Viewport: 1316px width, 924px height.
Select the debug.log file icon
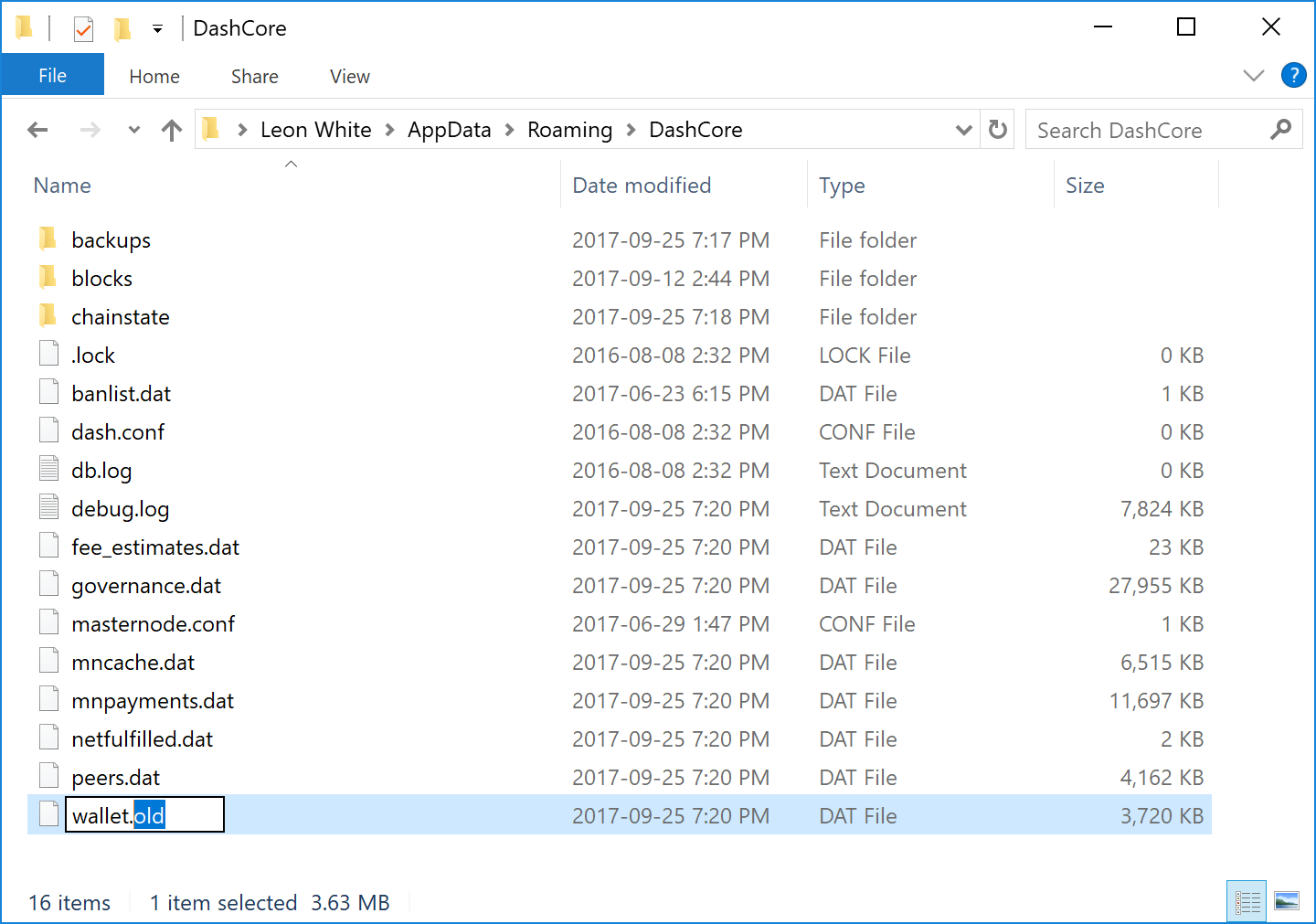49,508
